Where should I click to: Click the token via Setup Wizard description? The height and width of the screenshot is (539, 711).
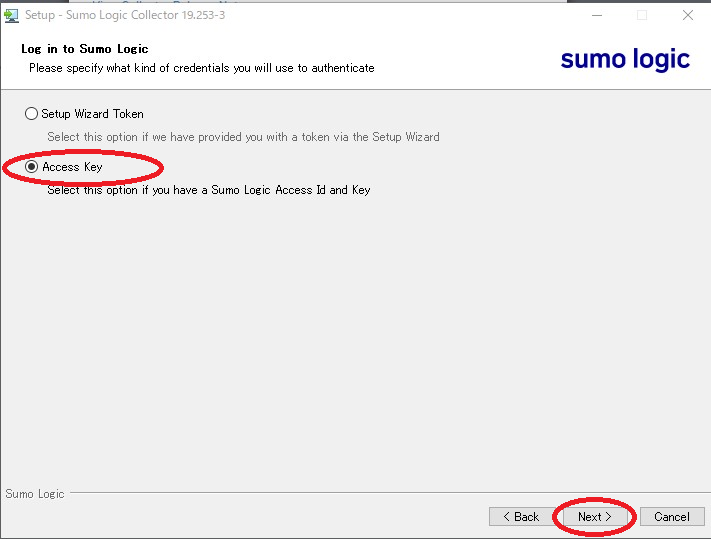coord(243,137)
